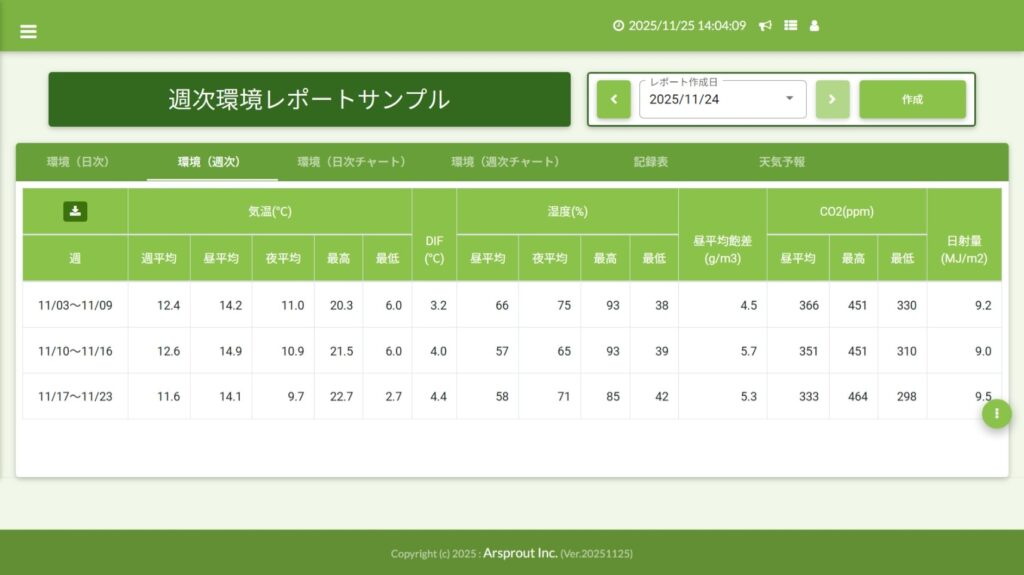
Task: Click the user account icon
Action: 814,26
